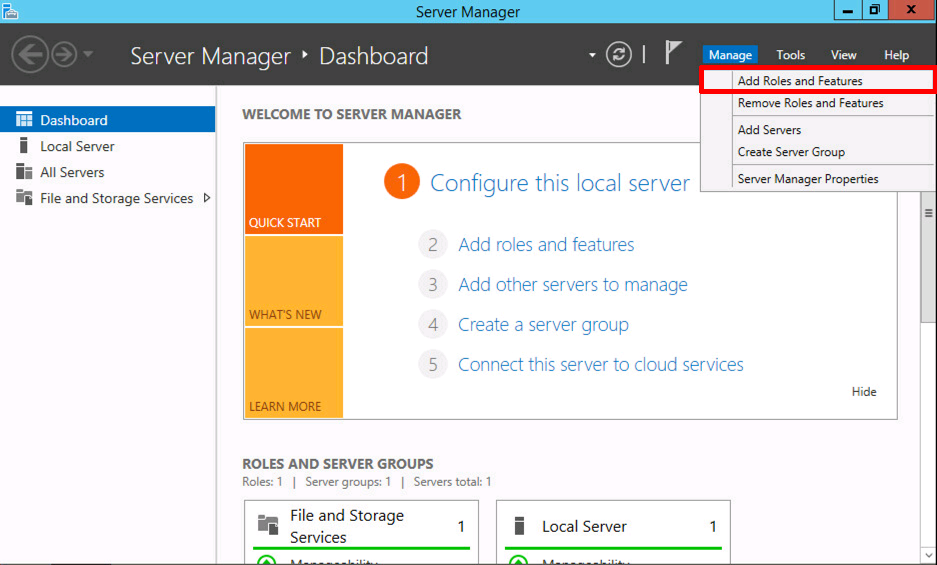Screen dimensions: 937x565
Task: Click the LEARN MORE tile
Action: pos(293,372)
